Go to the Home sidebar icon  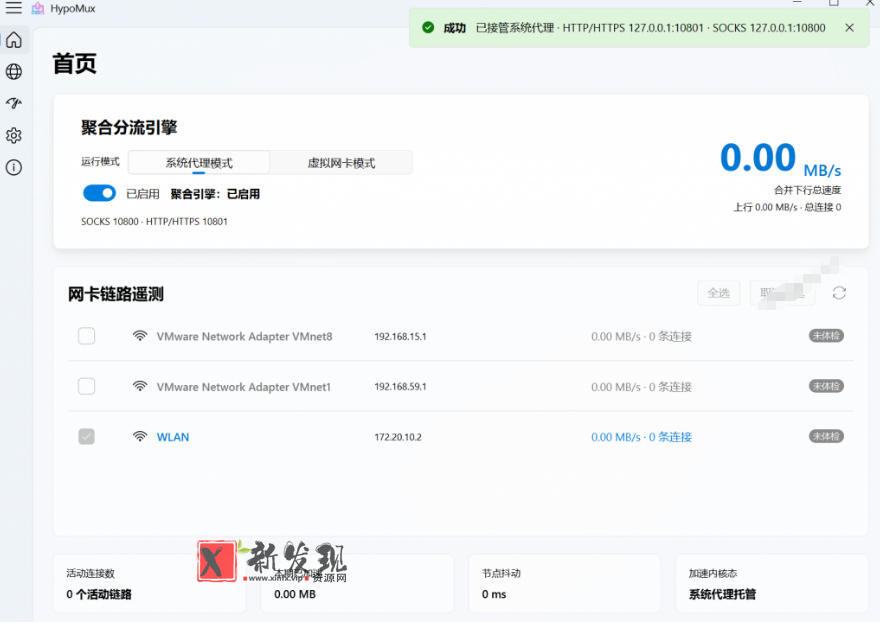point(14,40)
